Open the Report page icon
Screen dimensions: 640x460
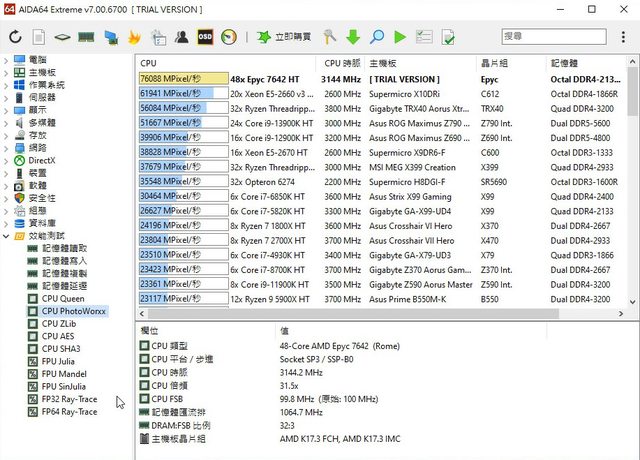[39, 37]
